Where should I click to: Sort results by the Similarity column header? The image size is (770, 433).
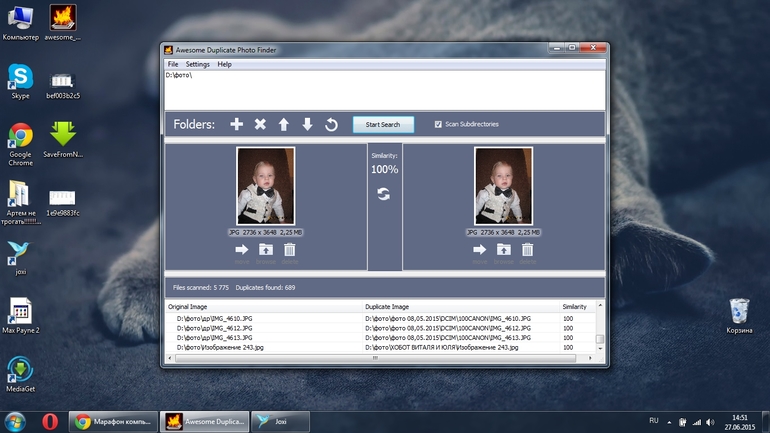click(575, 306)
